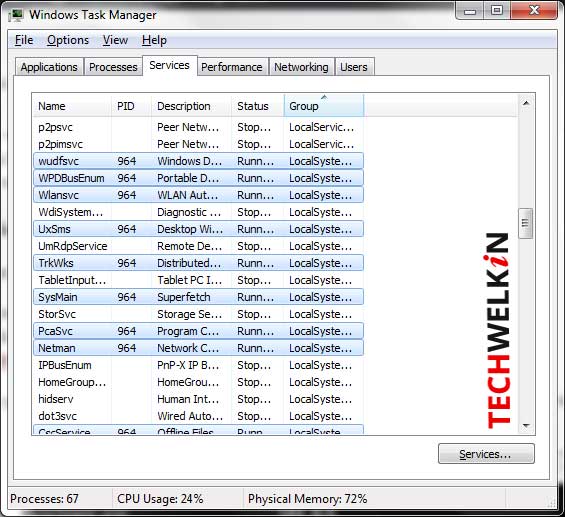The image size is (565, 517).
Task: Switch to the Processes tab
Action: click(x=113, y=67)
